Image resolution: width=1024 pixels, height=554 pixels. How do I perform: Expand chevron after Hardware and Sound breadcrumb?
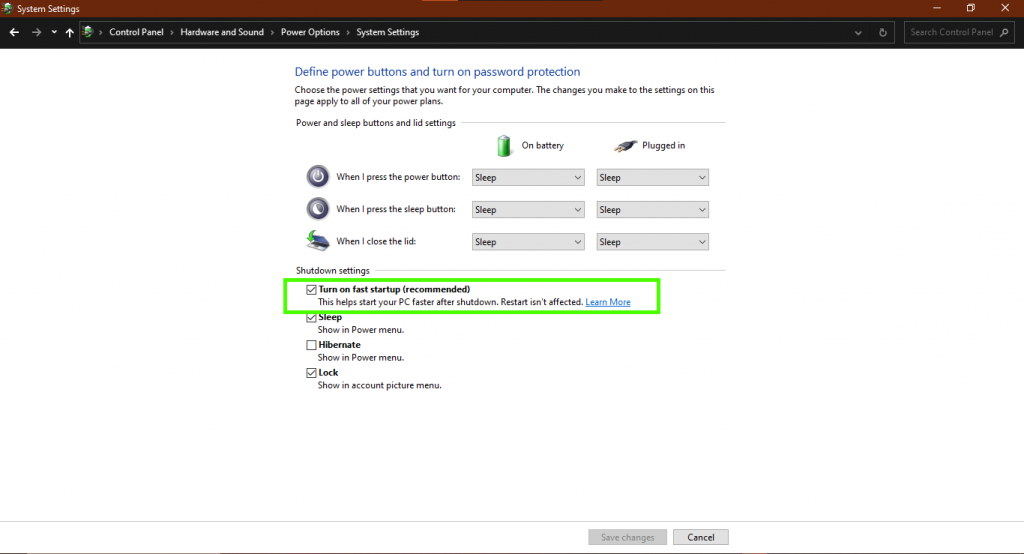272,32
